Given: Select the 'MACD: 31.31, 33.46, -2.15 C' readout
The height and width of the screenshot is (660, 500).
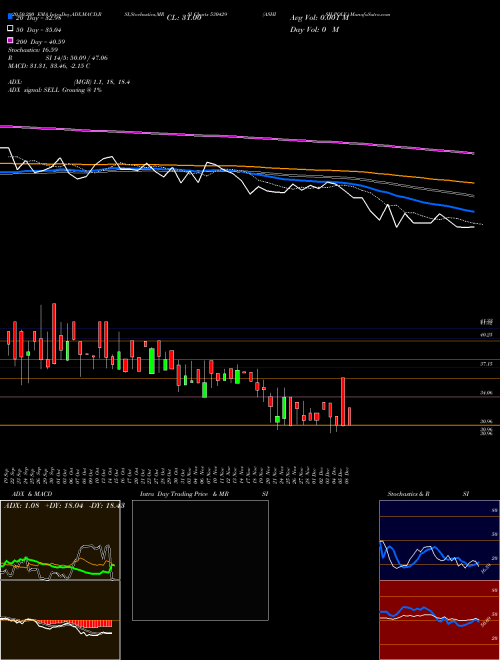Looking at the screenshot, I should 49,66.
